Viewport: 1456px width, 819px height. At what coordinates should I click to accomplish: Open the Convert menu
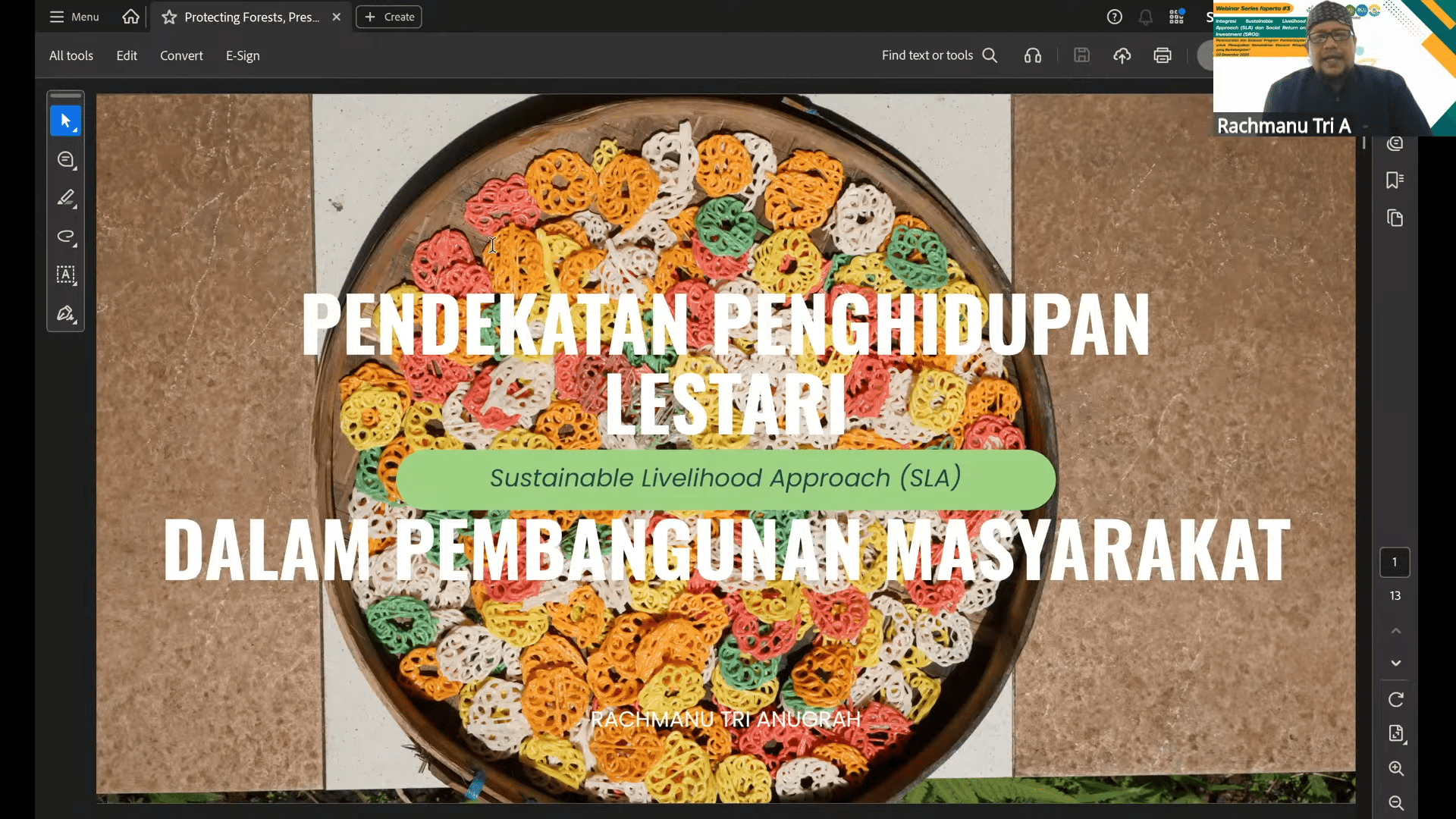[181, 55]
